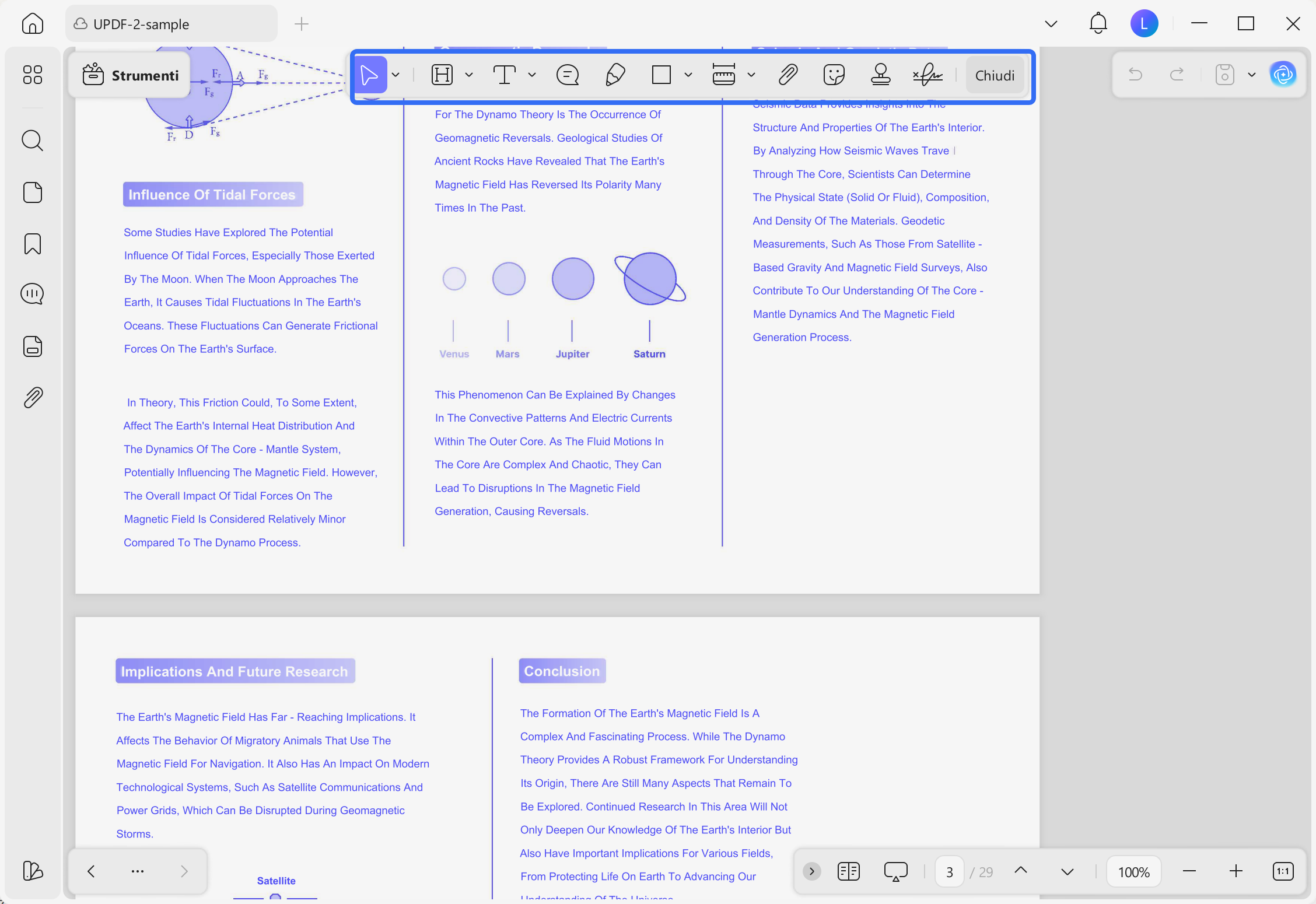Image resolution: width=1316 pixels, height=904 pixels.
Task: Jump to previous page with up chevron
Action: pos(1021,871)
